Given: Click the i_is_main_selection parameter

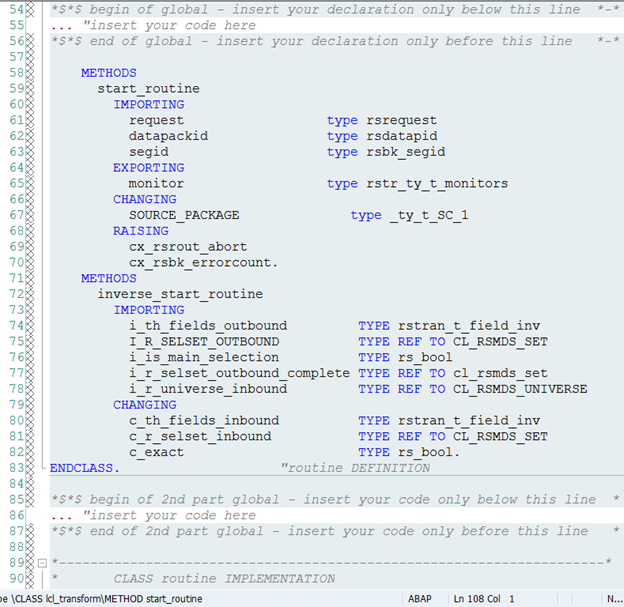Looking at the screenshot, I should 204,357.
